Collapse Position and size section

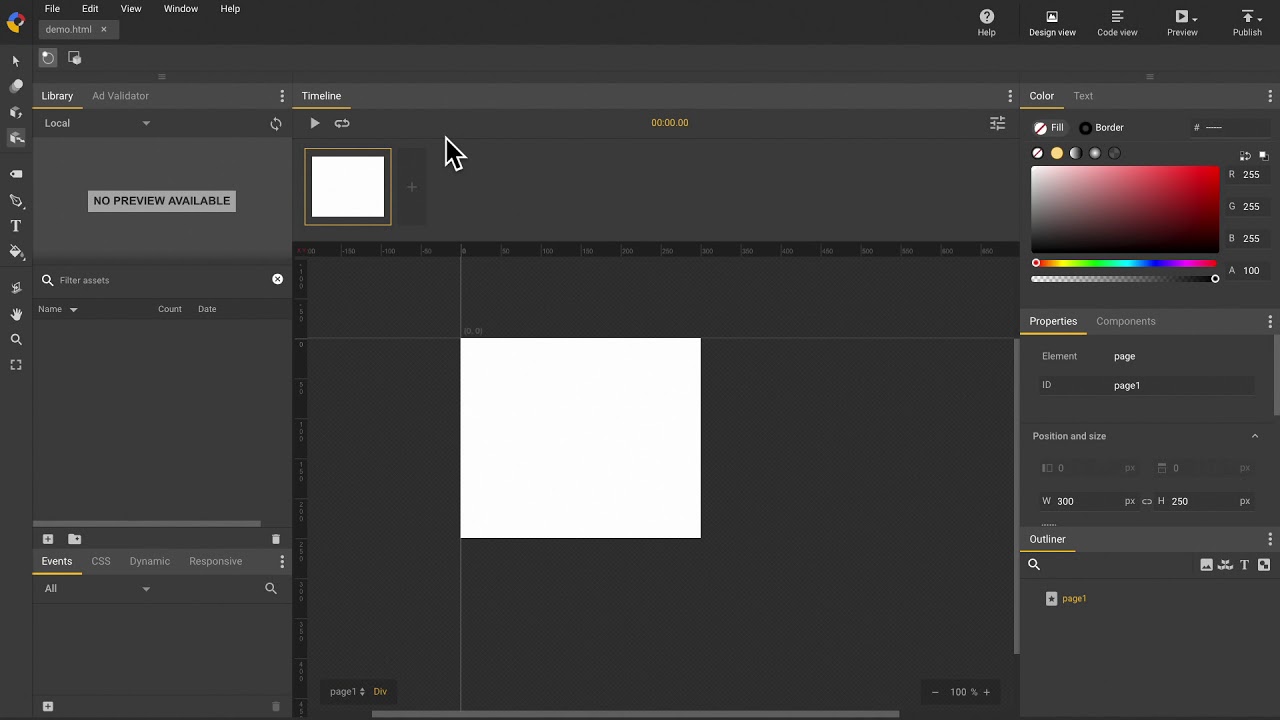(1255, 436)
